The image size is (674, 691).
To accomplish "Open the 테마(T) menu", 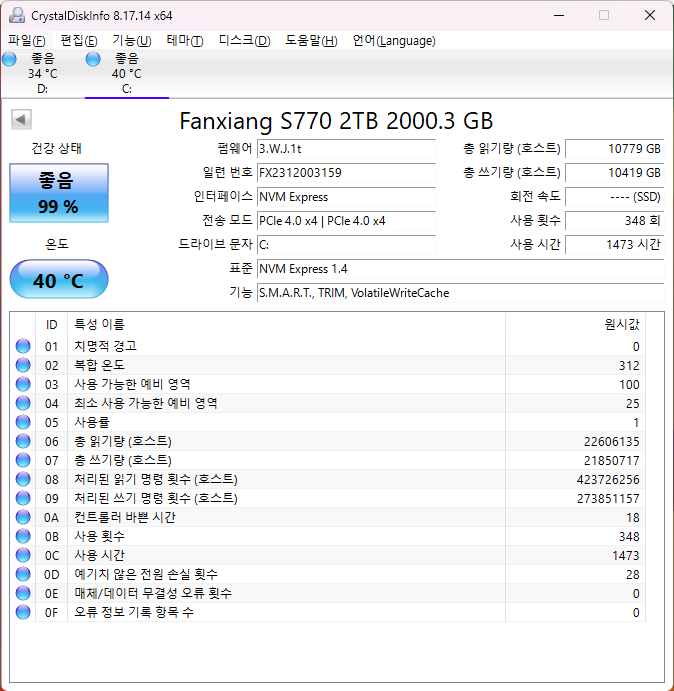I will 185,41.
